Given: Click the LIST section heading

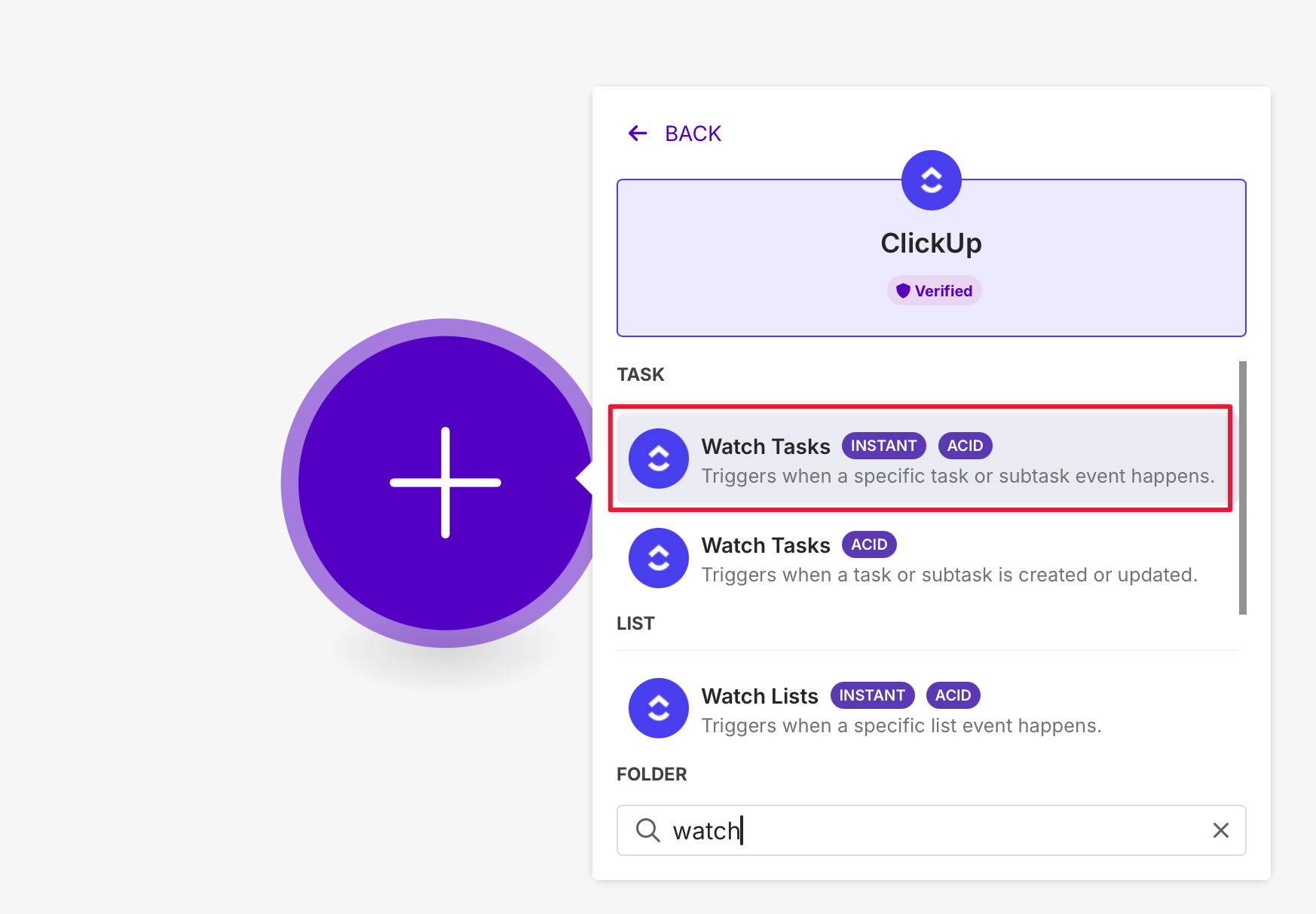Looking at the screenshot, I should [x=635, y=624].
